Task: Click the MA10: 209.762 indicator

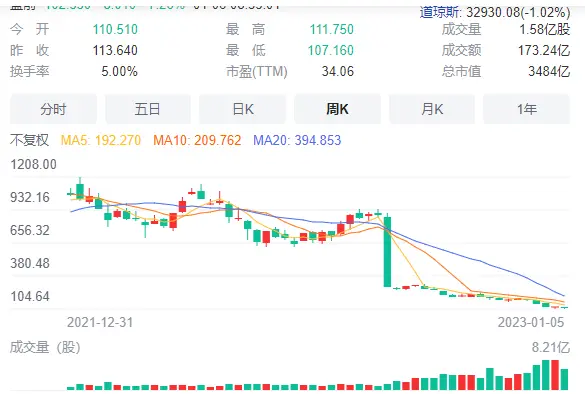Action: pos(197,140)
